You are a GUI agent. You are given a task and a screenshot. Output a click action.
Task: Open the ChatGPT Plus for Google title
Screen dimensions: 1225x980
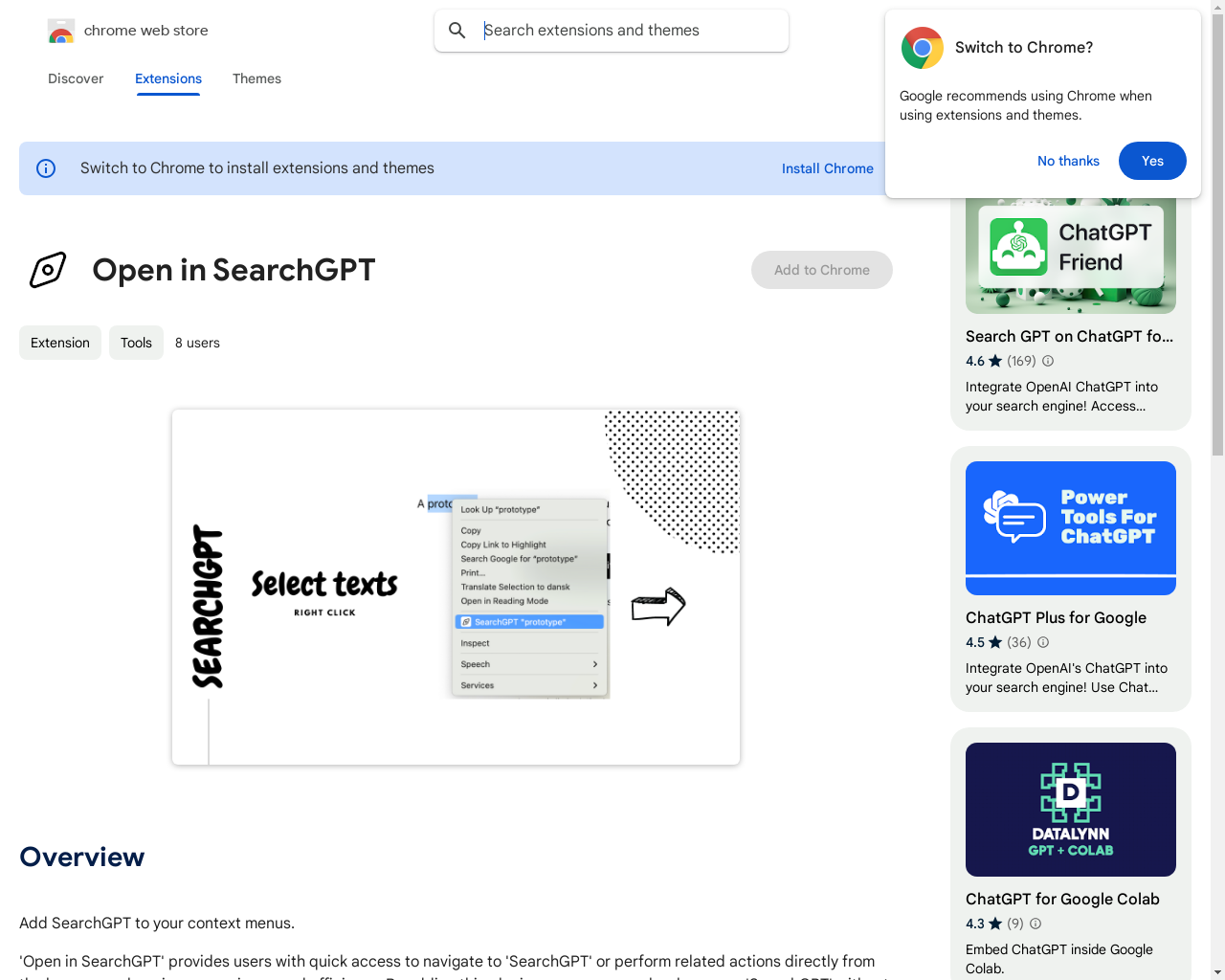point(1056,617)
